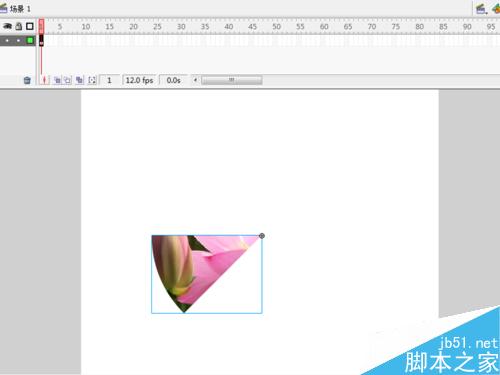Enable onion skin mode
The width and height of the screenshot is (500, 375).
tap(57, 80)
